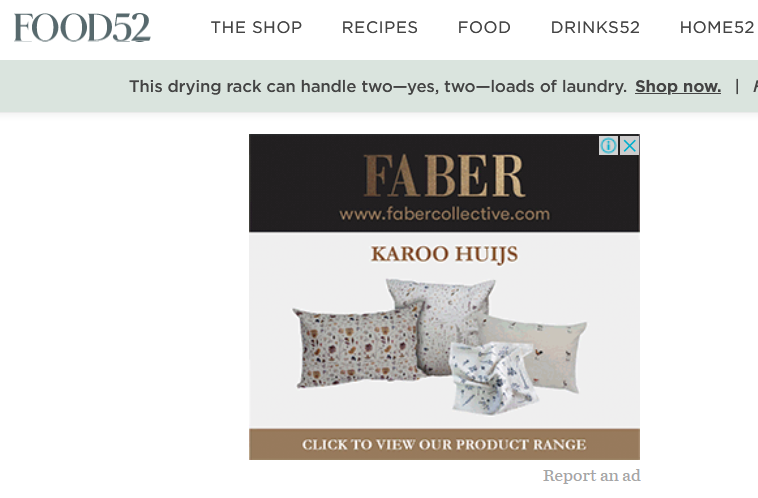Viewport: 758px width, 498px height.
Task: Click the drying rack announcement text
Action: point(378,87)
